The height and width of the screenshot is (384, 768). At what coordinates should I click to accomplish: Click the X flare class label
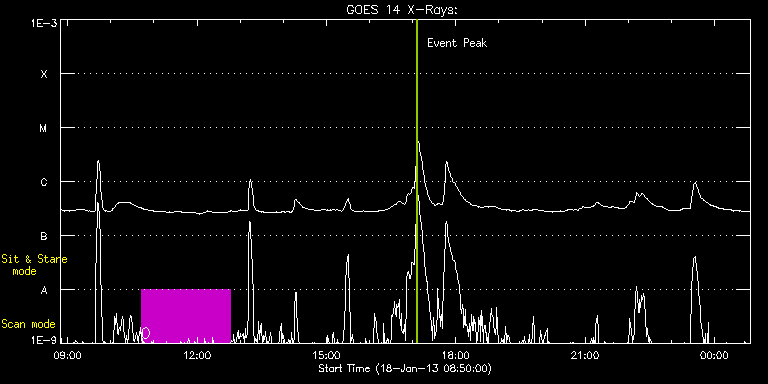44,74
